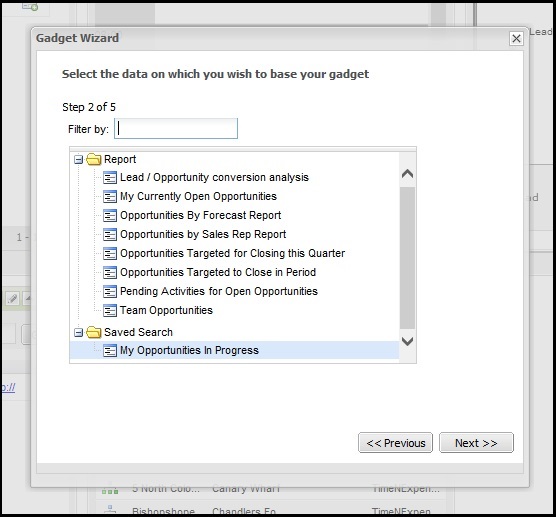Click the Lead / Opportunity conversion analysis report icon
This screenshot has width=556, height=517.
pyautogui.click(x=110, y=177)
